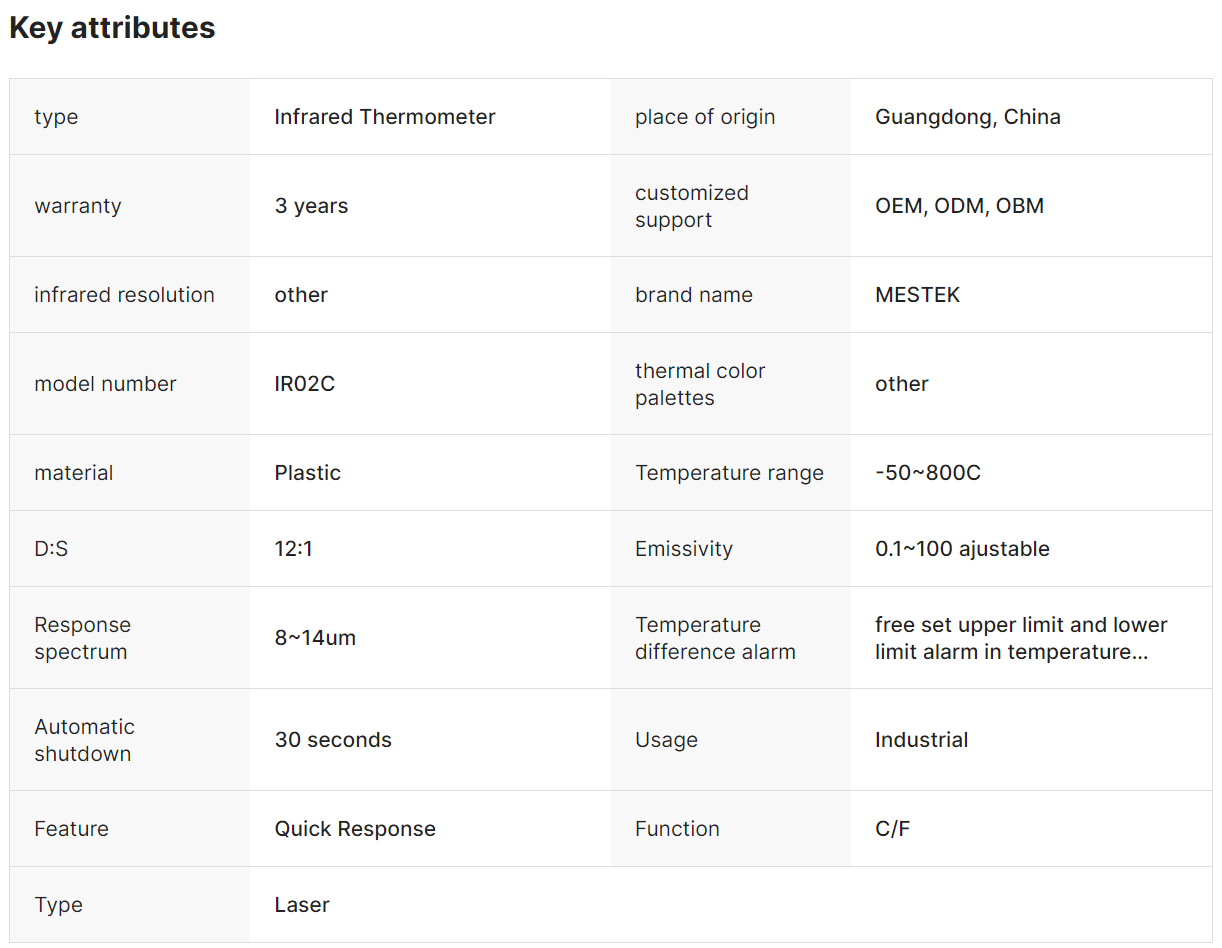The width and height of the screenshot is (1222, 948).
Task: Select the "OEM, ODM, OBM" support value
Action: point(959,206)
